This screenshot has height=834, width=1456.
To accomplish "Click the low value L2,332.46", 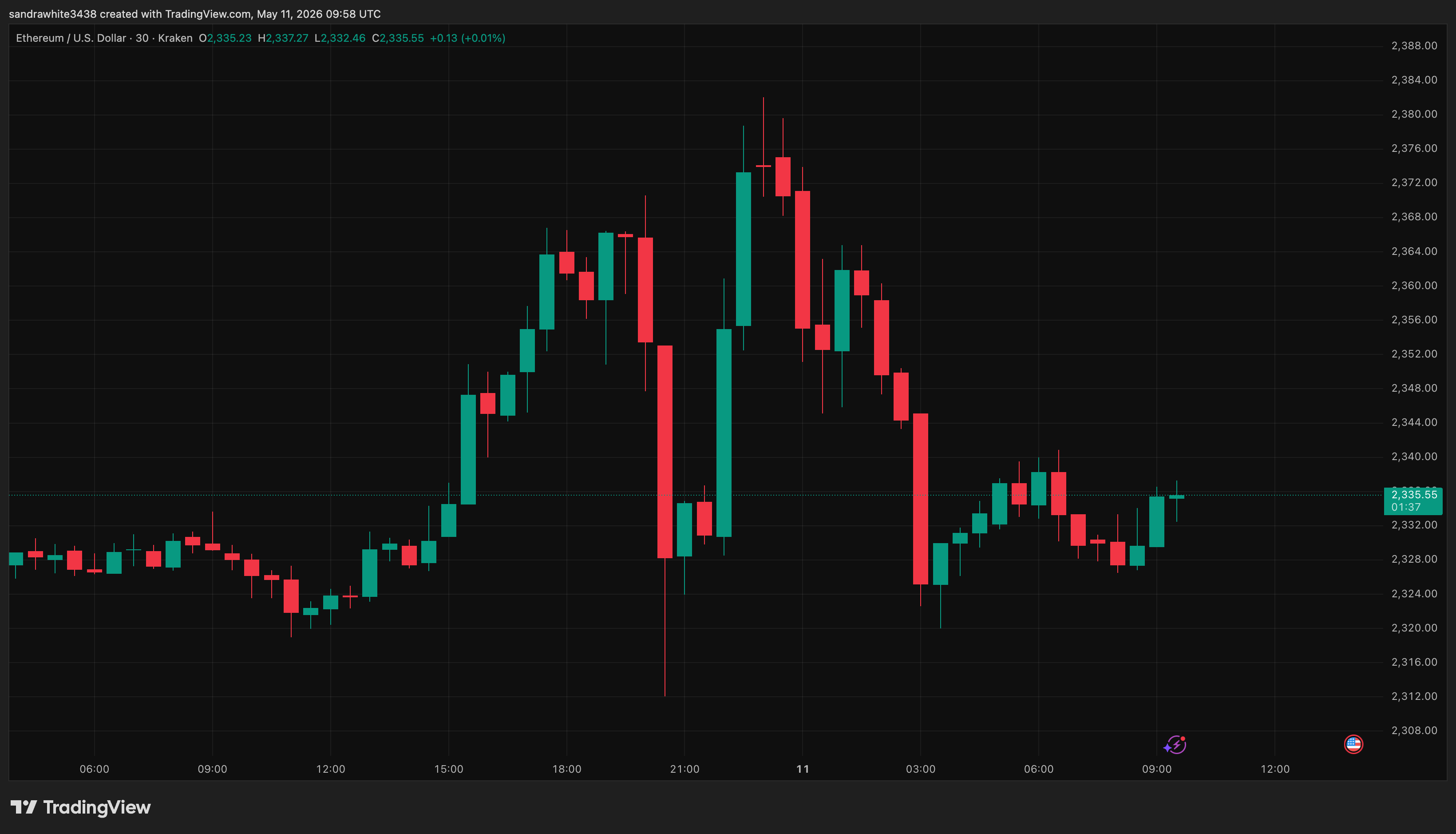I will (340, 38).
